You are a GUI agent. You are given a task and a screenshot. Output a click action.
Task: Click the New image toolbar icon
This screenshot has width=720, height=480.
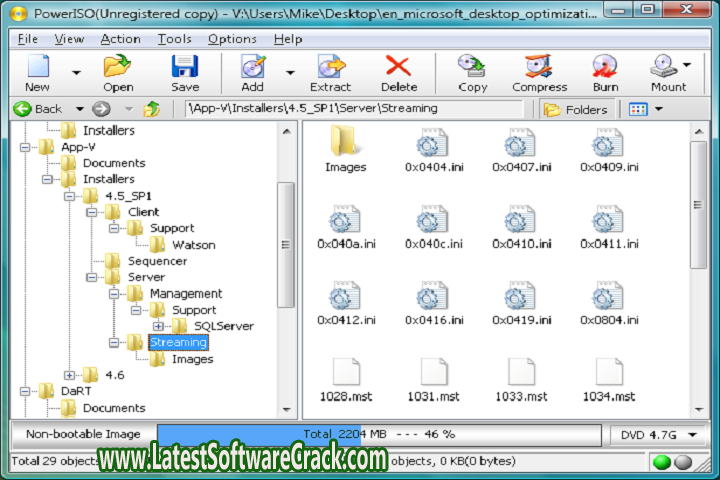[x=37, y=68]
